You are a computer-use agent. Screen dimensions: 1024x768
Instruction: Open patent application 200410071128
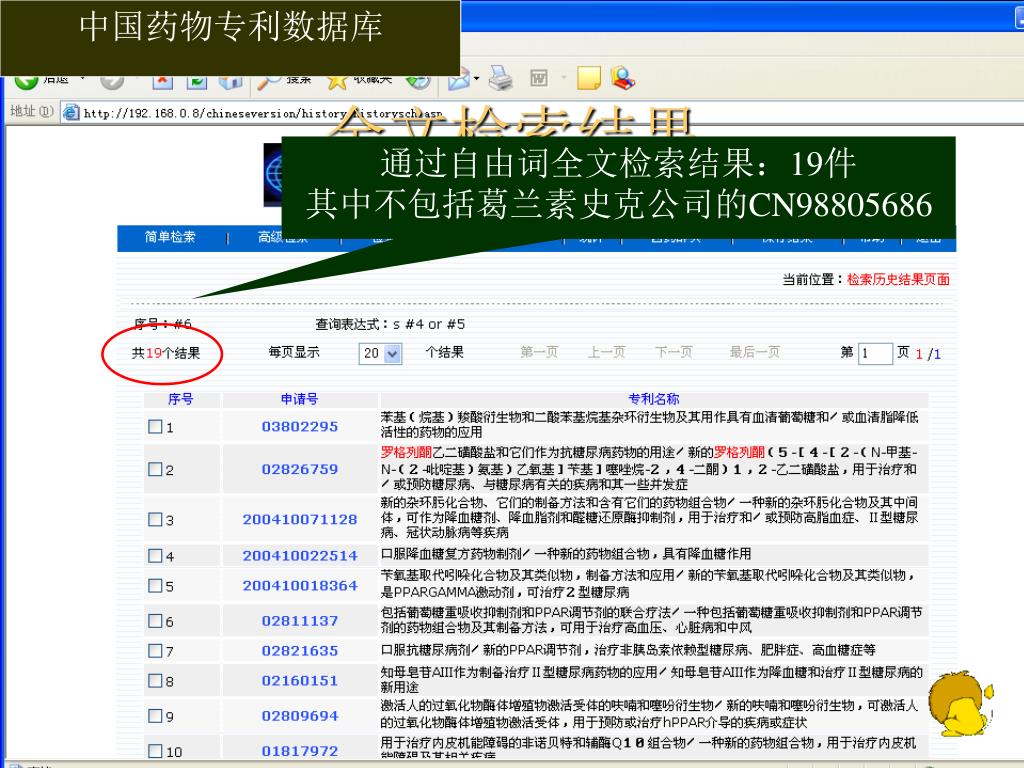tap(300, 519)
